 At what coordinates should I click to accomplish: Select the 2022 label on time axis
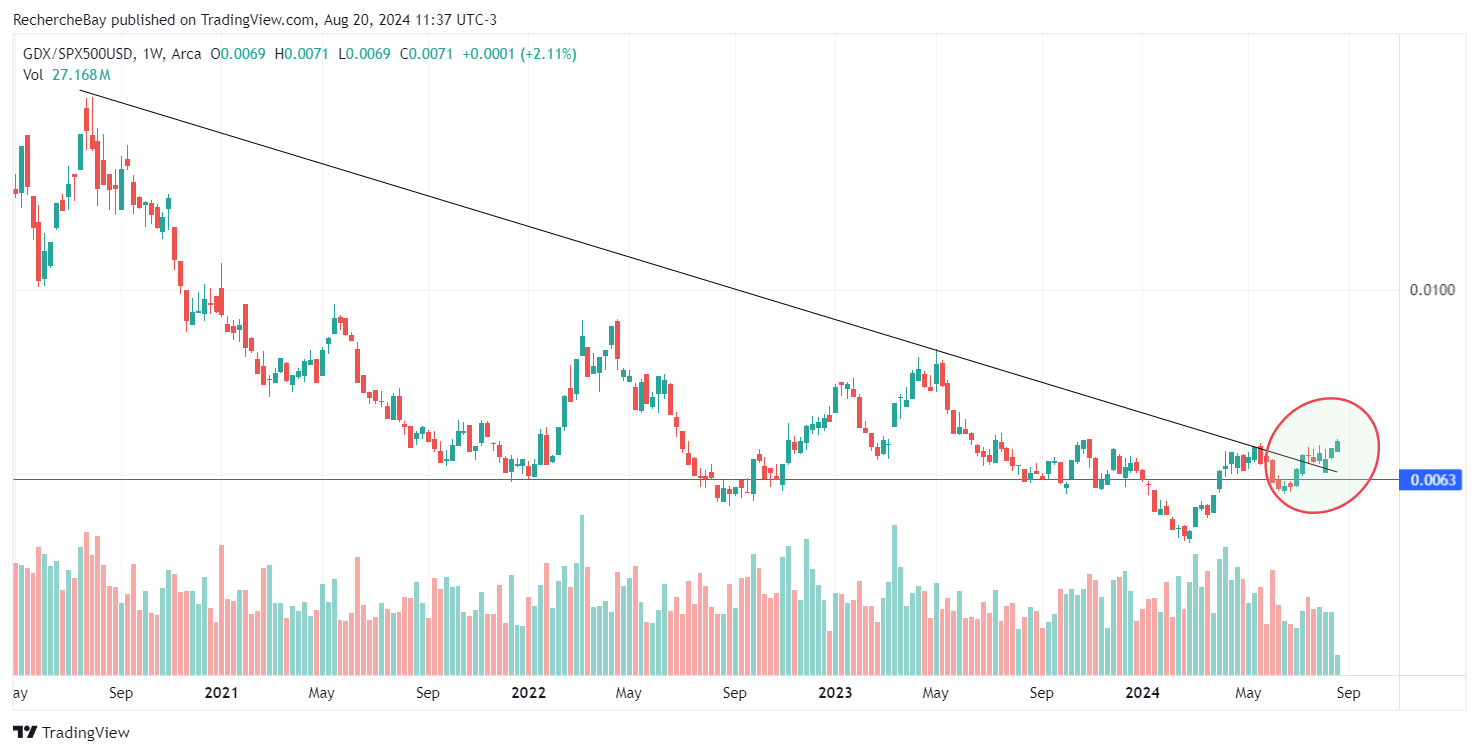coord(526,692)
